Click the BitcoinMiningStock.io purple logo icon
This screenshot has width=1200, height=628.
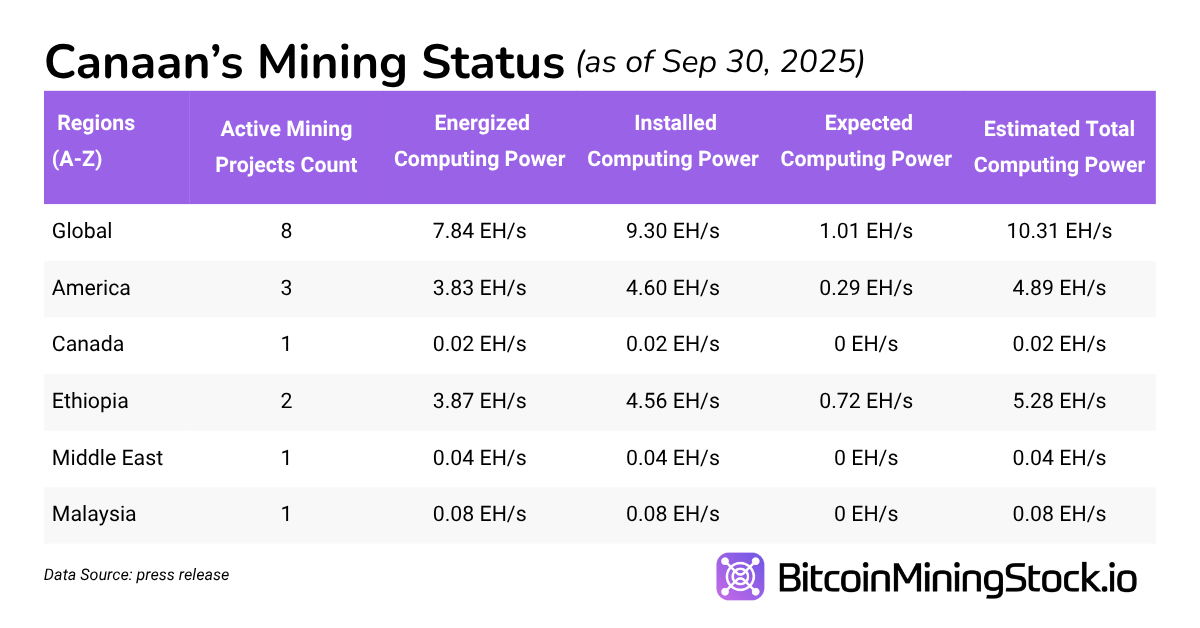click(x=740, y=577)
